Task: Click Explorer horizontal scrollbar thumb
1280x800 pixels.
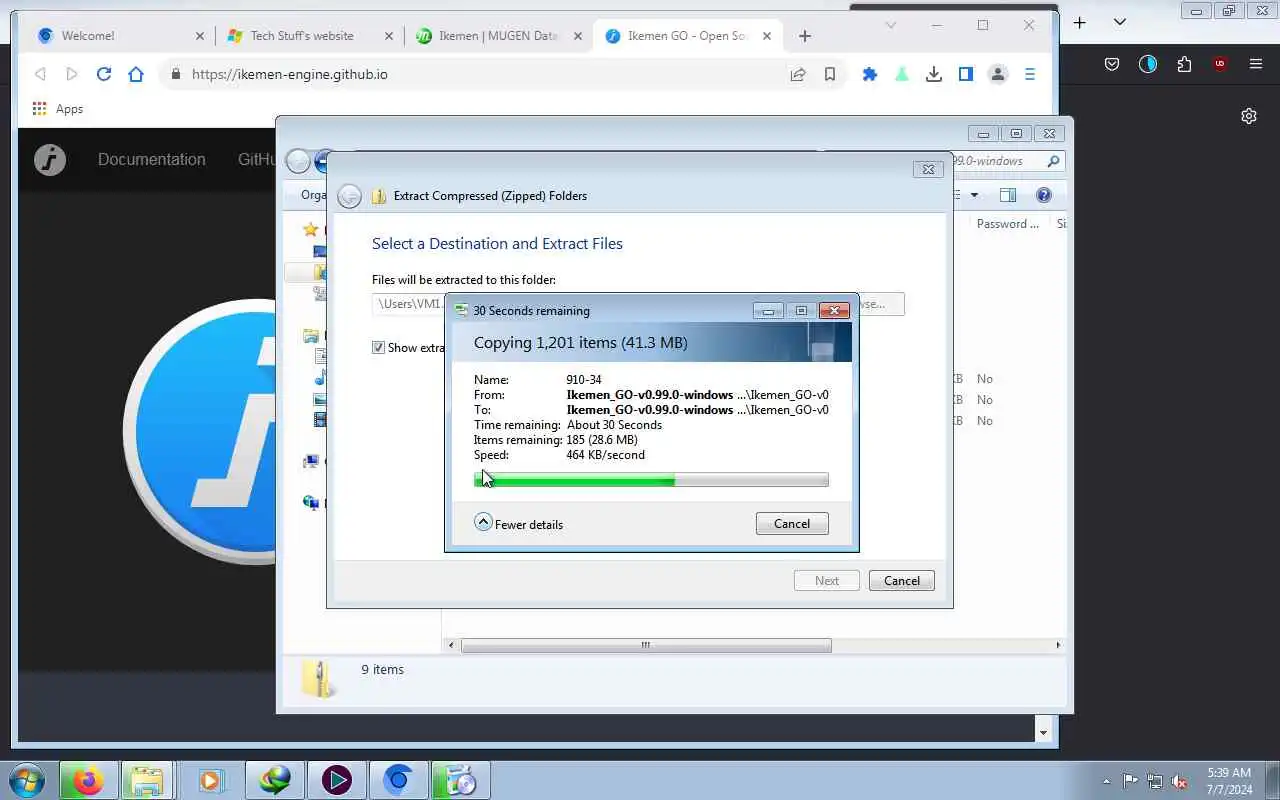Action: pyautogui.click(x=646, y=646)
